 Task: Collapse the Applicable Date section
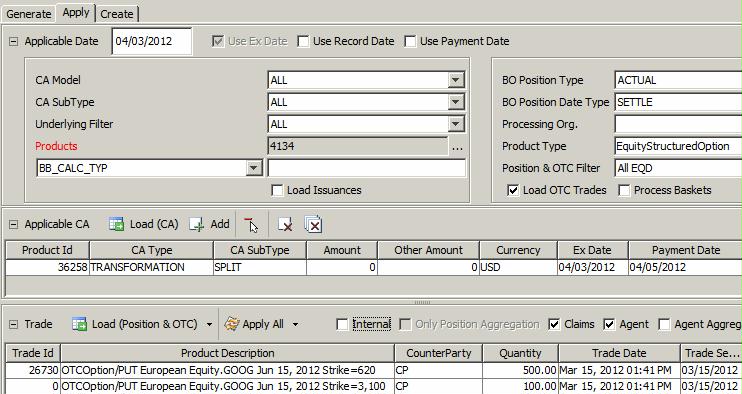[x=14, y=42]
